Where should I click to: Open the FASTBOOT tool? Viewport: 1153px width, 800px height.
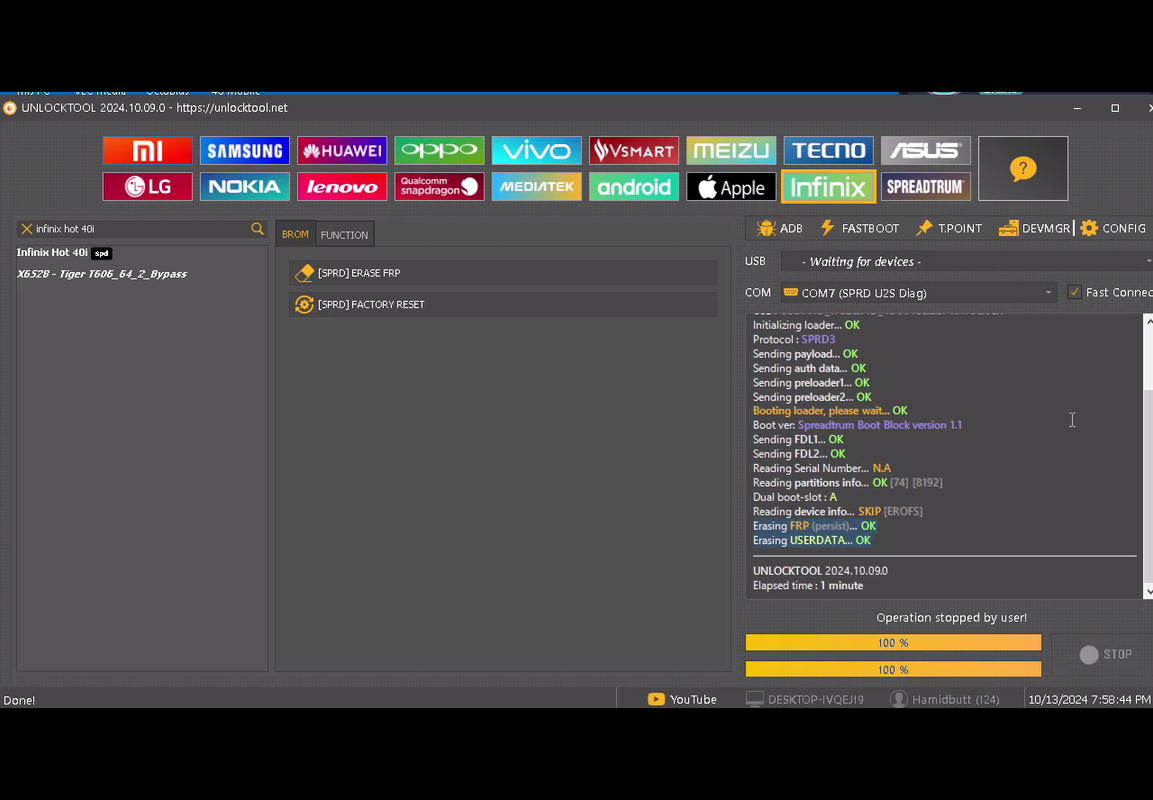pyautogui.click(x=859, y=229)
